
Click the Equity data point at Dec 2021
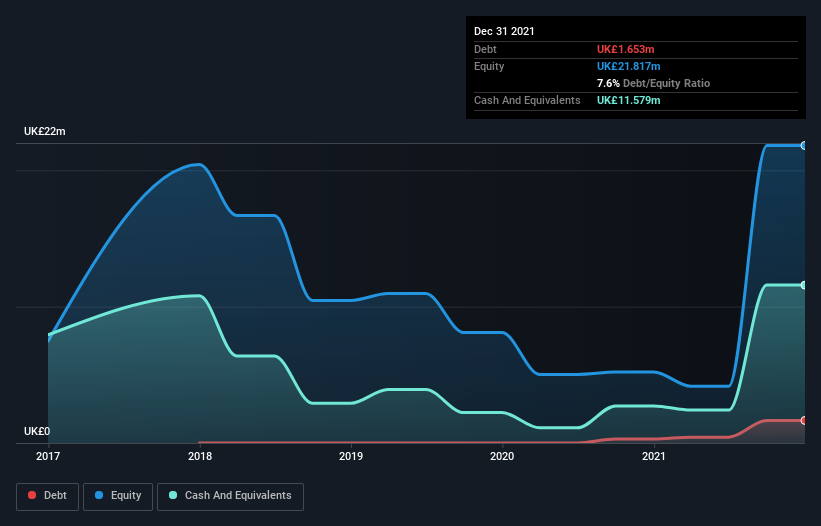804,146
